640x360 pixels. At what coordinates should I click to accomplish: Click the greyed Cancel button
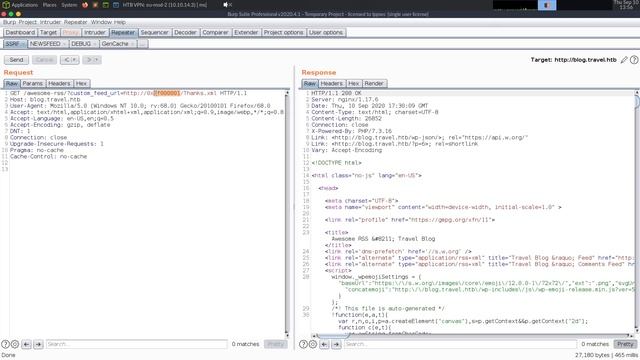[x=44, y=60]
